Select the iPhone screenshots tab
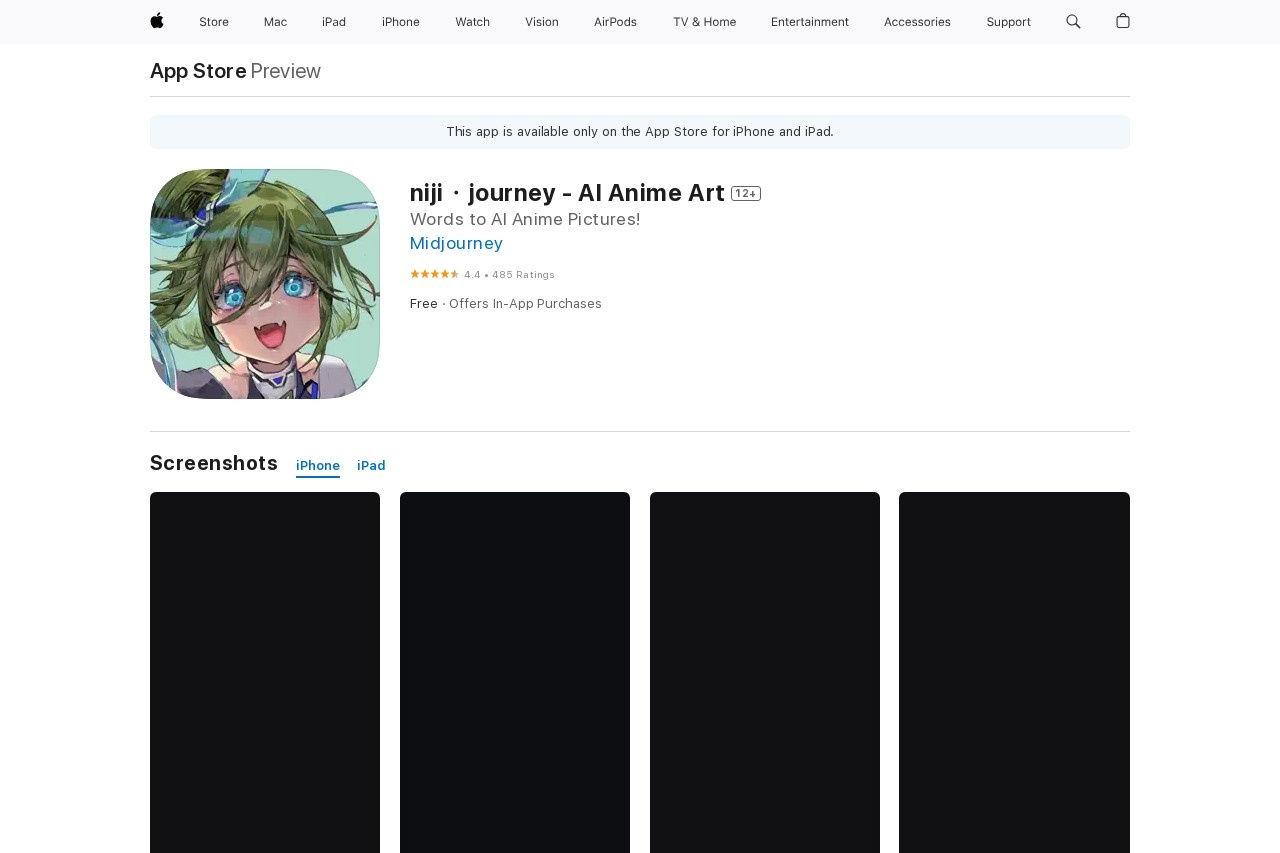The width and height of the screenshot is (1280, 853). coord(318,466)
